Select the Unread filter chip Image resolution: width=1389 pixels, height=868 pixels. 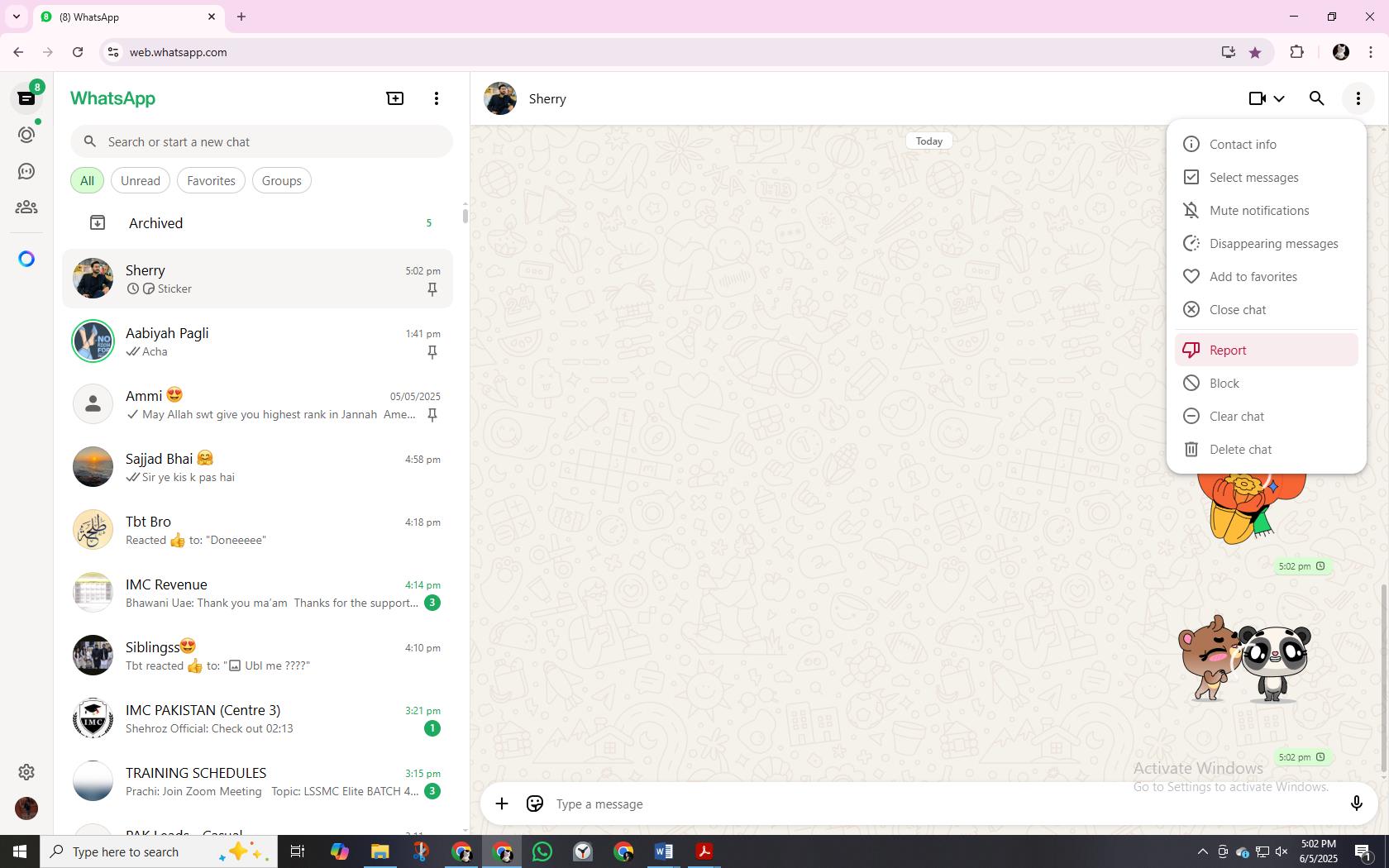click(141, 181)
